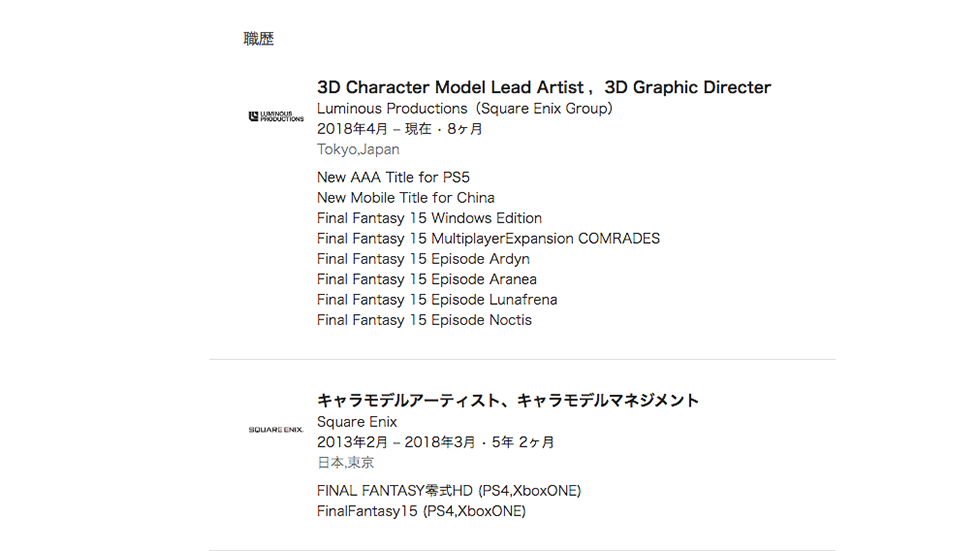980x551 pixels.
Task: Click the Final Fantasy 15 Windows Edition entry
Action: point(429,219)
